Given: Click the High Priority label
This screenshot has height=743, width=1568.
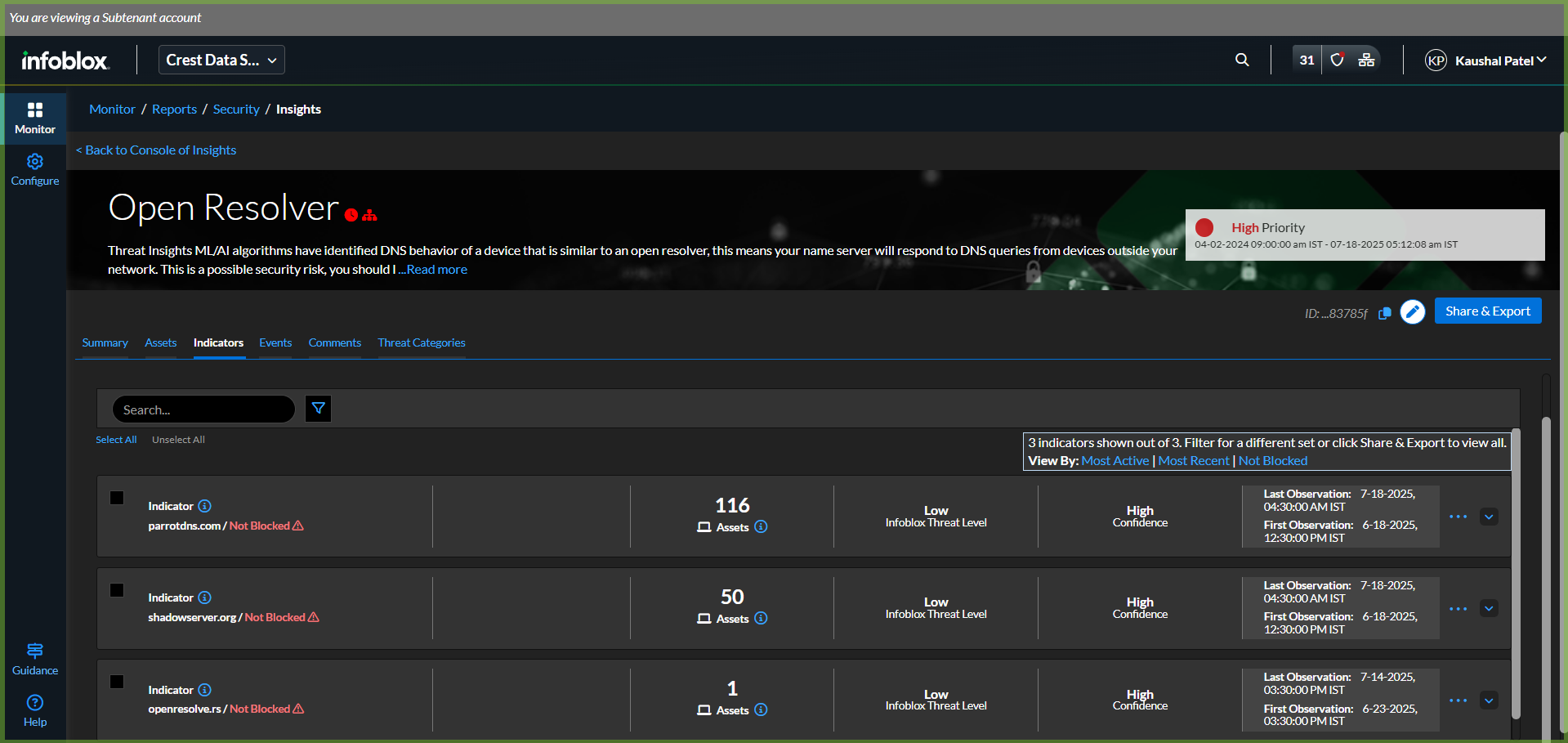Looking at the screenshot, I should pyautogui.click(x=1268, y=228).
